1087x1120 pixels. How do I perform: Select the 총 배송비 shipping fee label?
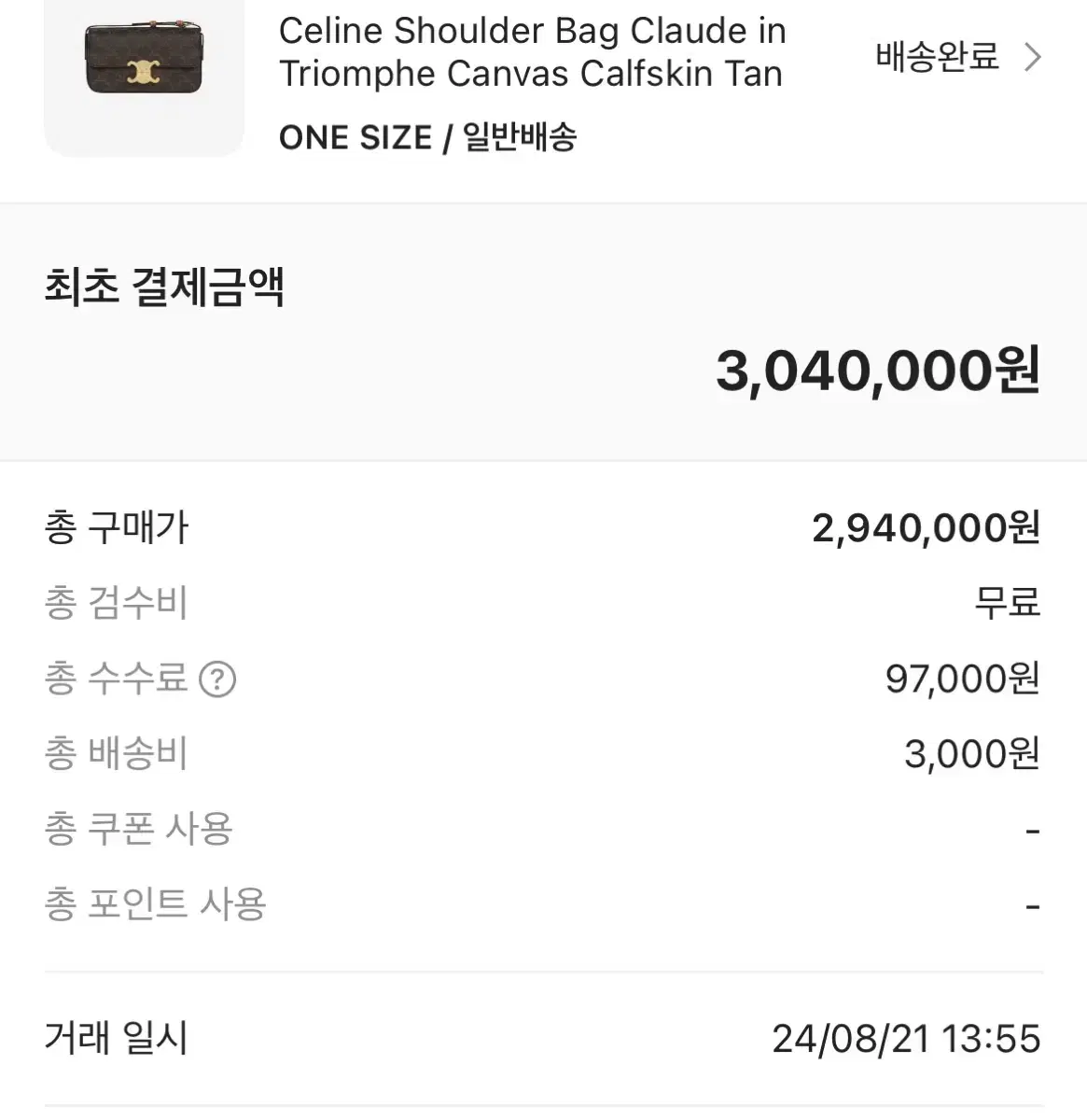tap(117, 753)
